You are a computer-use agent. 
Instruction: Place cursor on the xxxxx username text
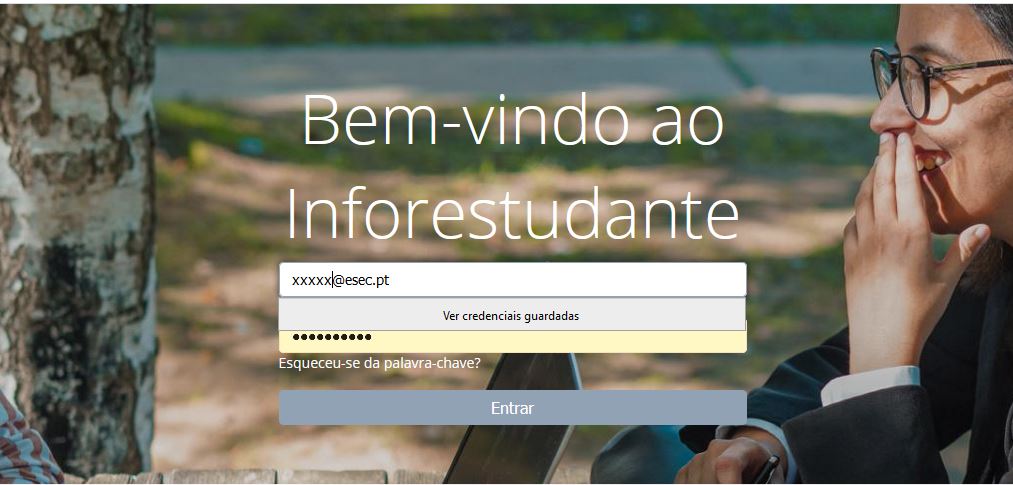click(x=311, y=281)
